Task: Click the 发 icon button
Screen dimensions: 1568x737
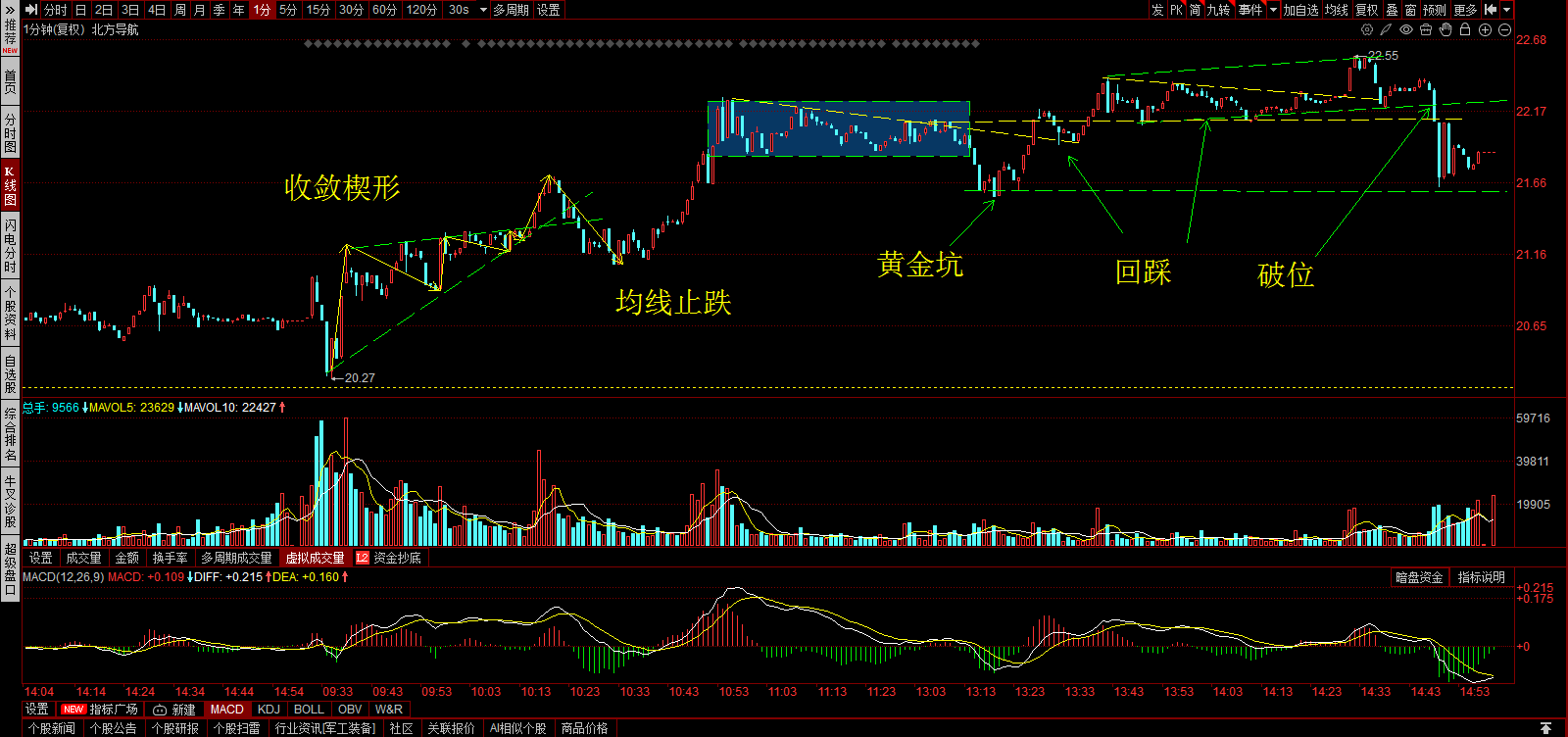Action: (x=1157, y=10)
